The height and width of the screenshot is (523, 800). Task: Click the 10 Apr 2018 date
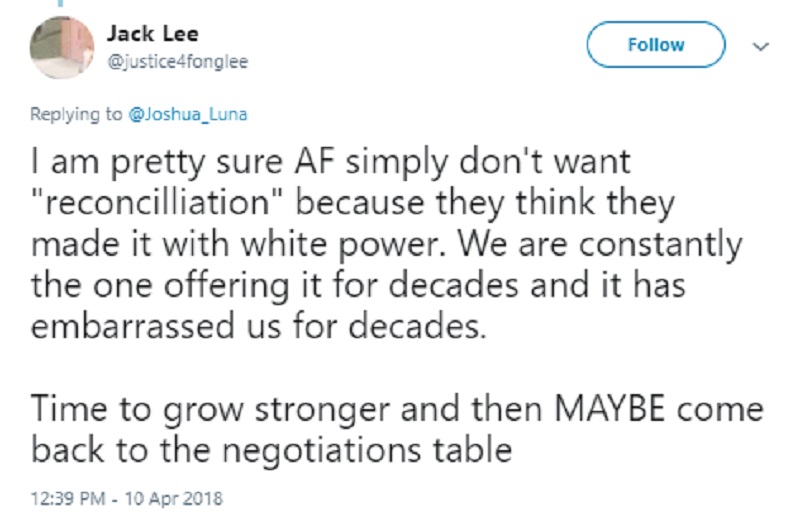click(x=173, y=498)
